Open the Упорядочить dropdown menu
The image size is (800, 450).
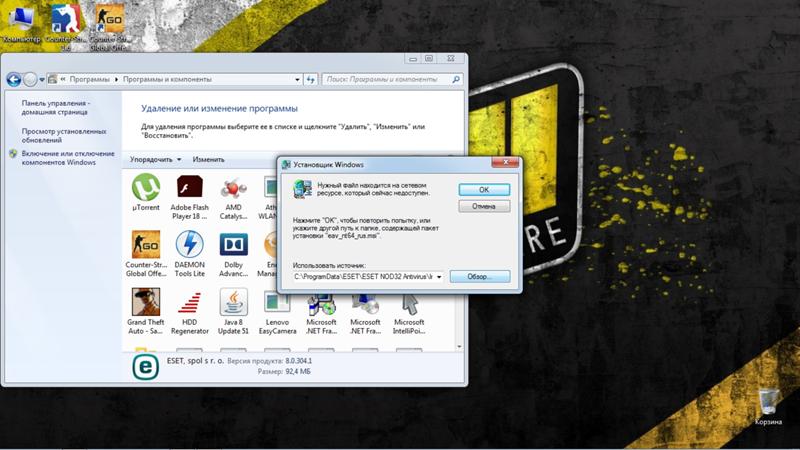pyautogui.click(x=155, y=160)
